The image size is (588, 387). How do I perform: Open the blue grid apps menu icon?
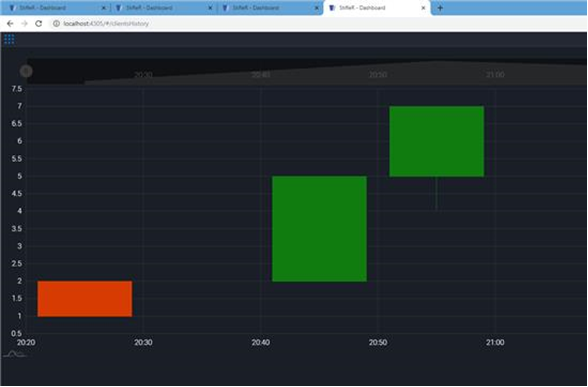(9, 39)
